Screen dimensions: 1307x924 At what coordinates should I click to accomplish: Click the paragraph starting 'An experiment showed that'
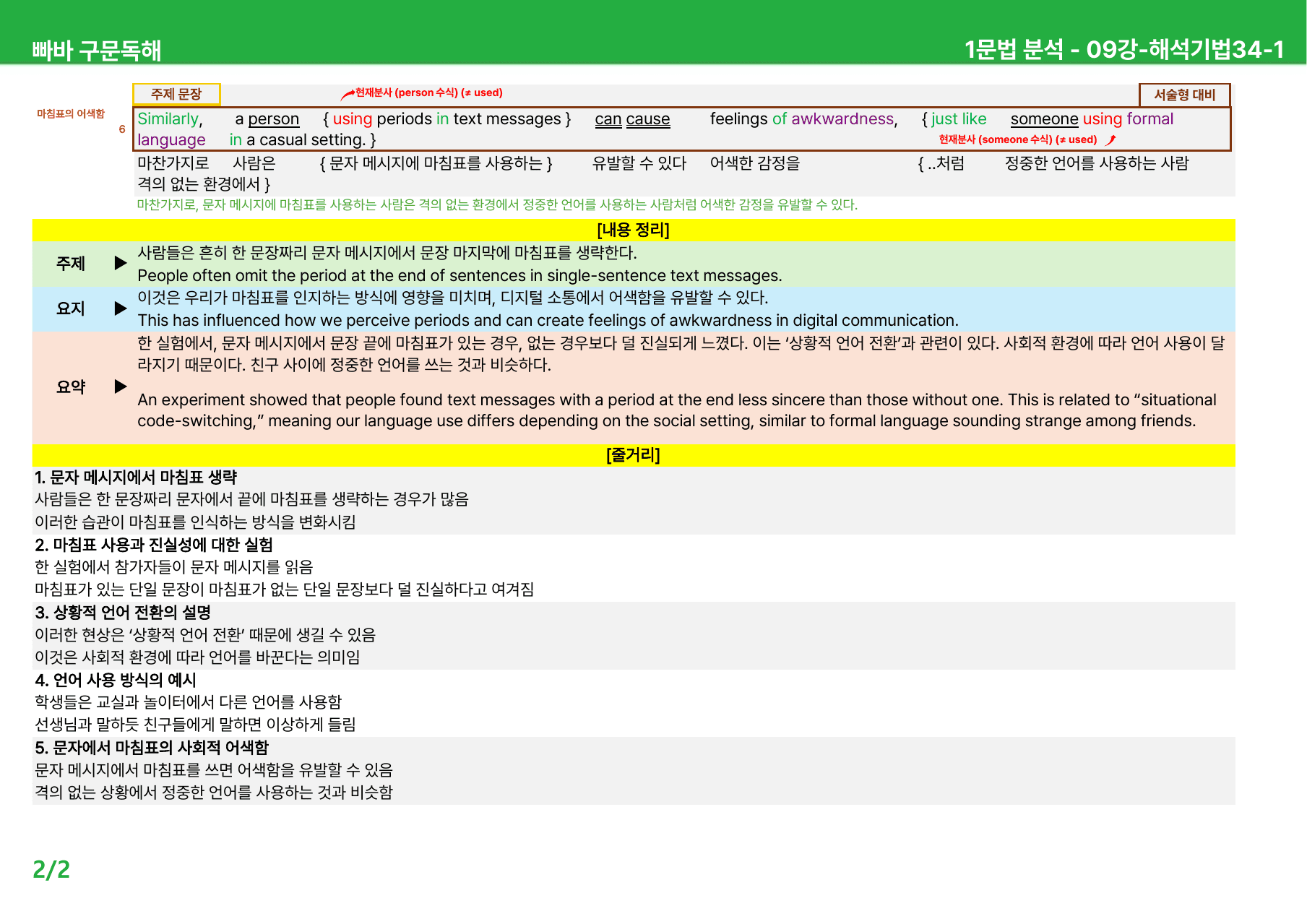(677, 410)
